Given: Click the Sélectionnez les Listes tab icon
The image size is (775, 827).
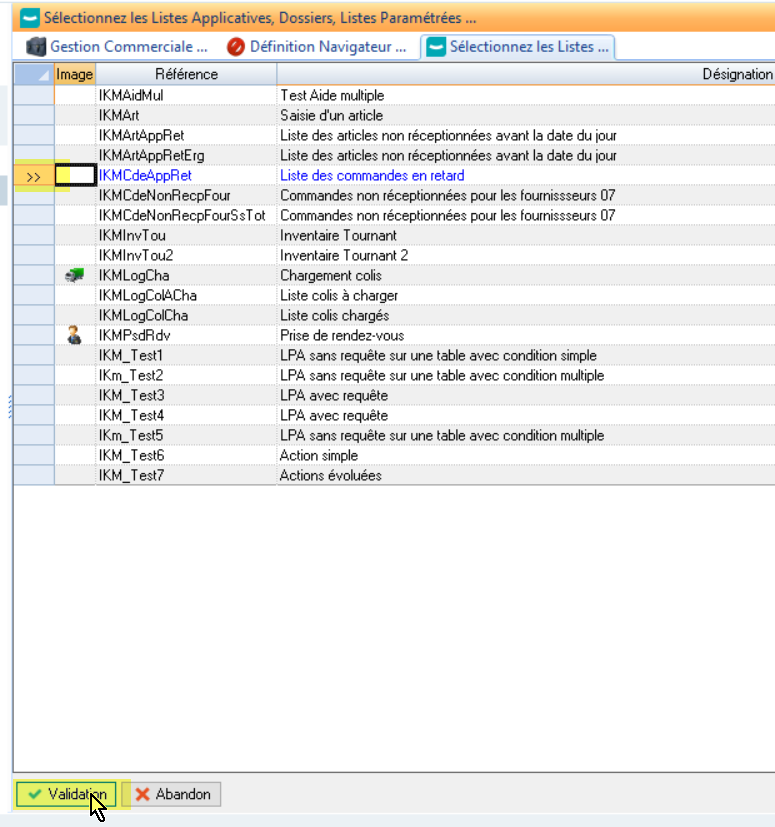Looking at the screenshot, I should point(436,47).
